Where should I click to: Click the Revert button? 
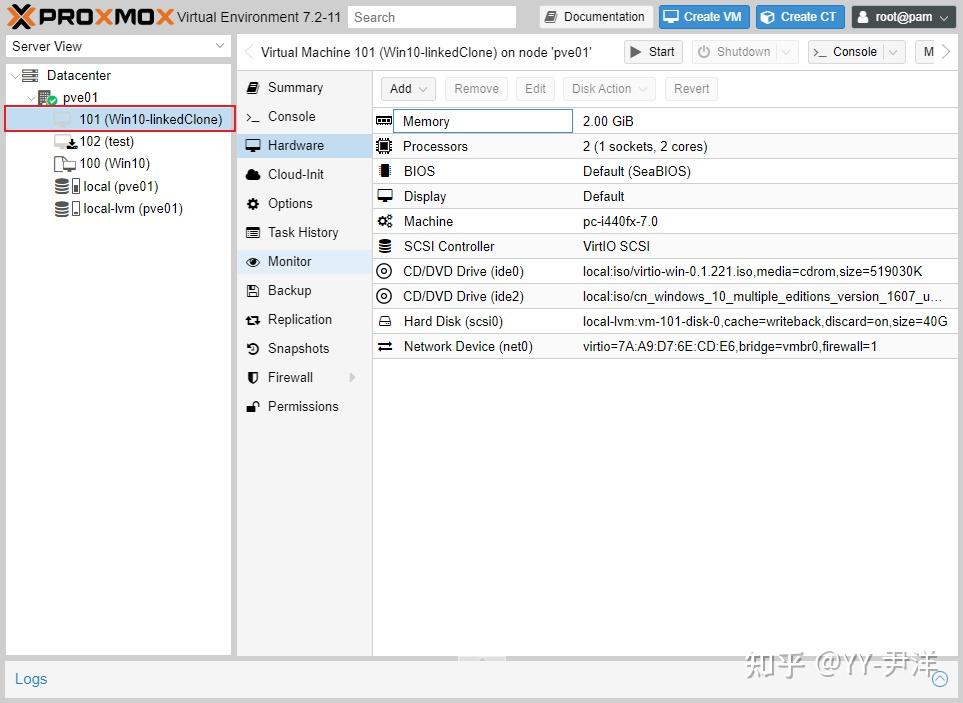pos(691,89)
